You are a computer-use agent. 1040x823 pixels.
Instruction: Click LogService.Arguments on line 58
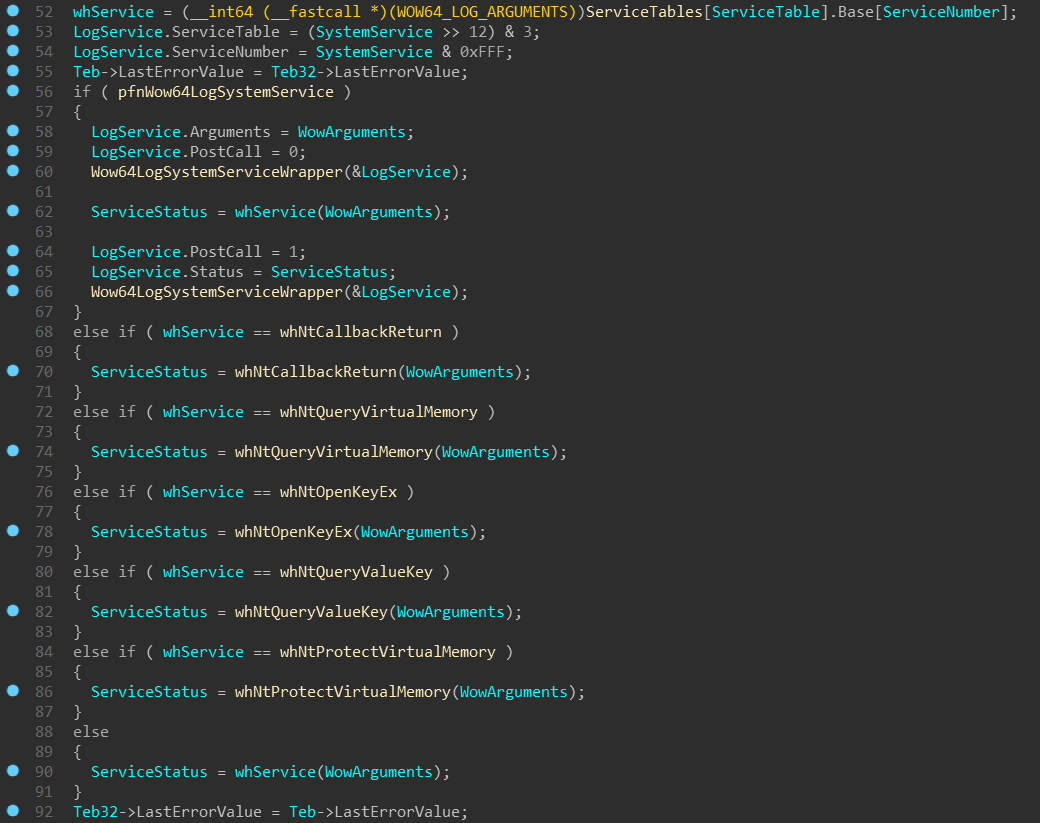coord(180,132)
